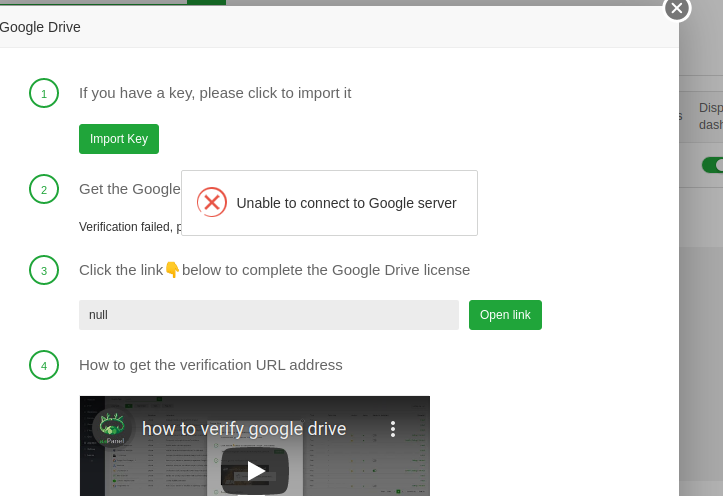
Task: Open the video title how to verify google drive
Action: click(x=244, y=429)
